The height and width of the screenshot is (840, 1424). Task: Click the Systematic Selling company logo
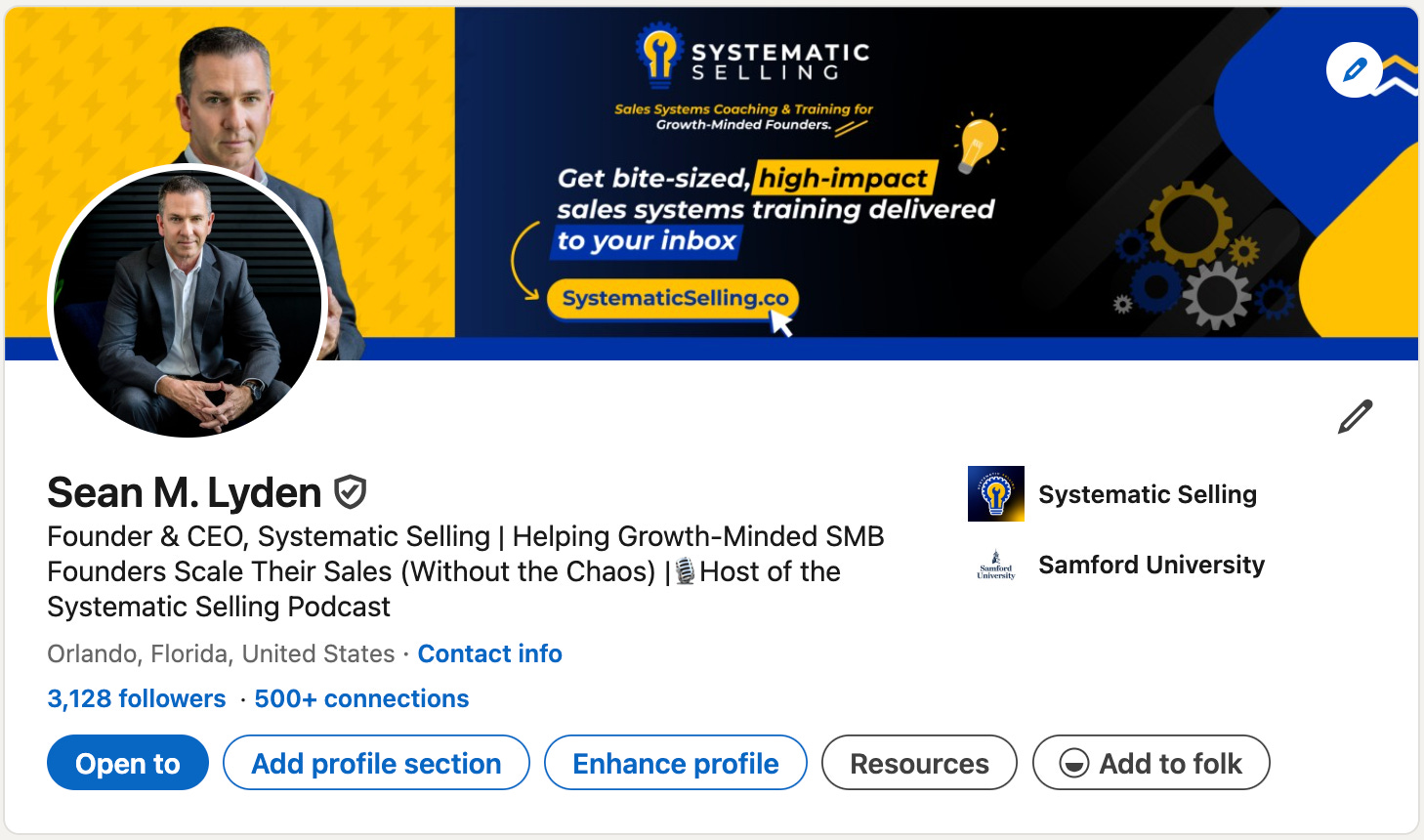[x=995, y=493]
